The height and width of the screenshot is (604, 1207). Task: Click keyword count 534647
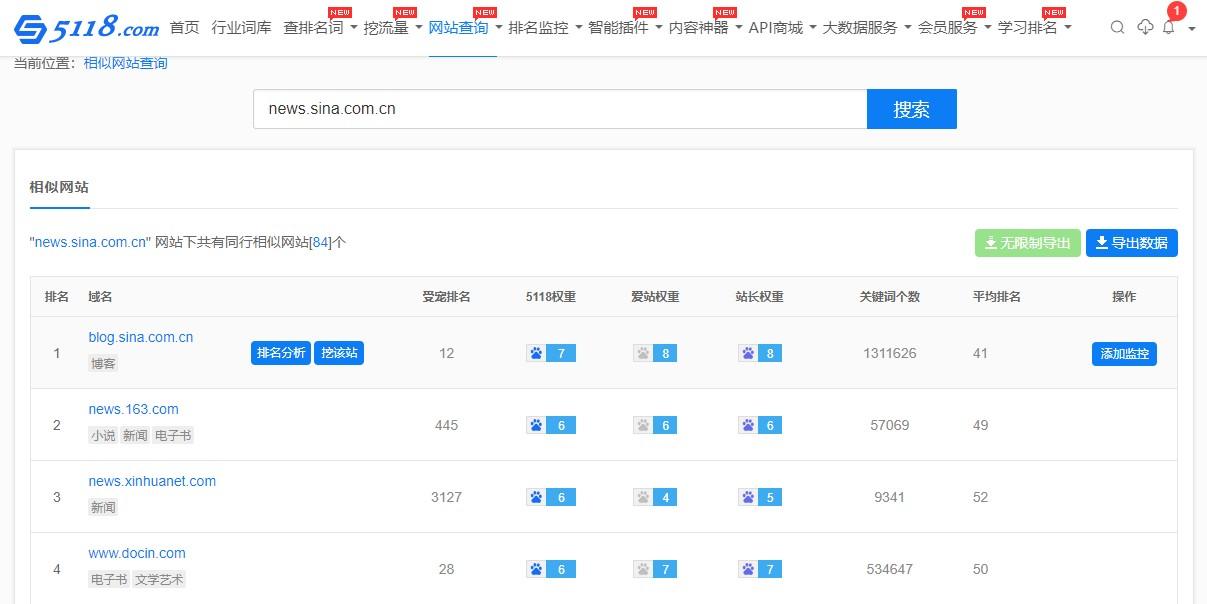[890, 569]
